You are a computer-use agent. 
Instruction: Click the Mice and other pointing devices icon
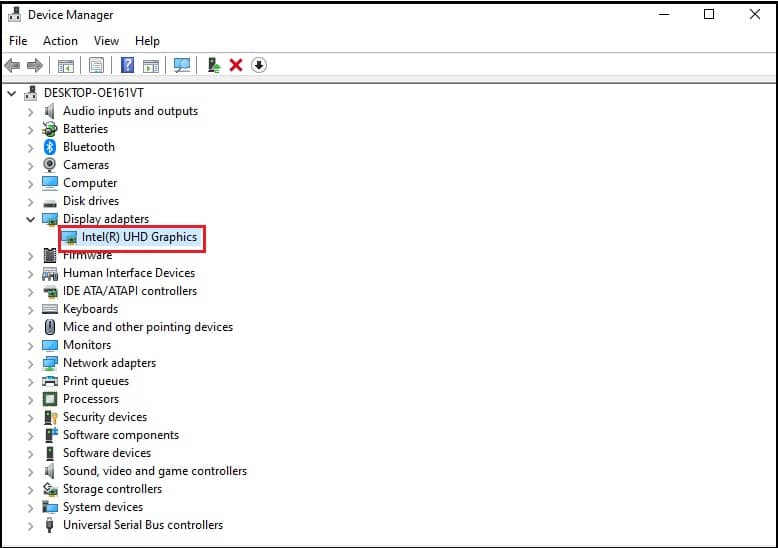(x=50, y=327)
